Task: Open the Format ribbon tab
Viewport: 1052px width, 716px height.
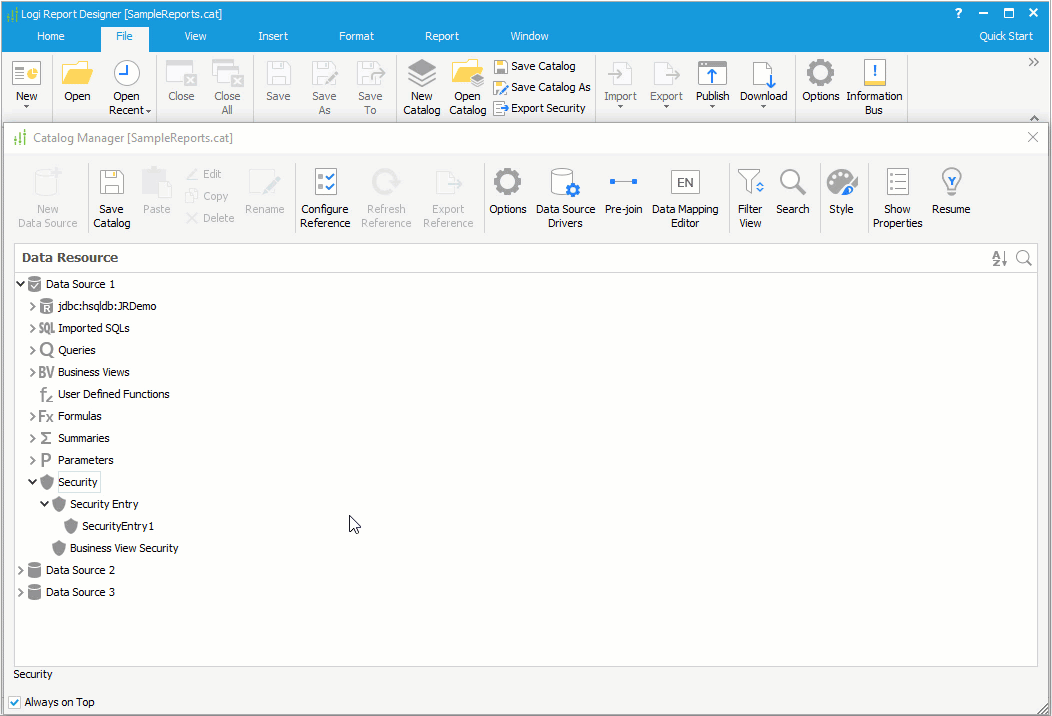Action: [356, 36]
